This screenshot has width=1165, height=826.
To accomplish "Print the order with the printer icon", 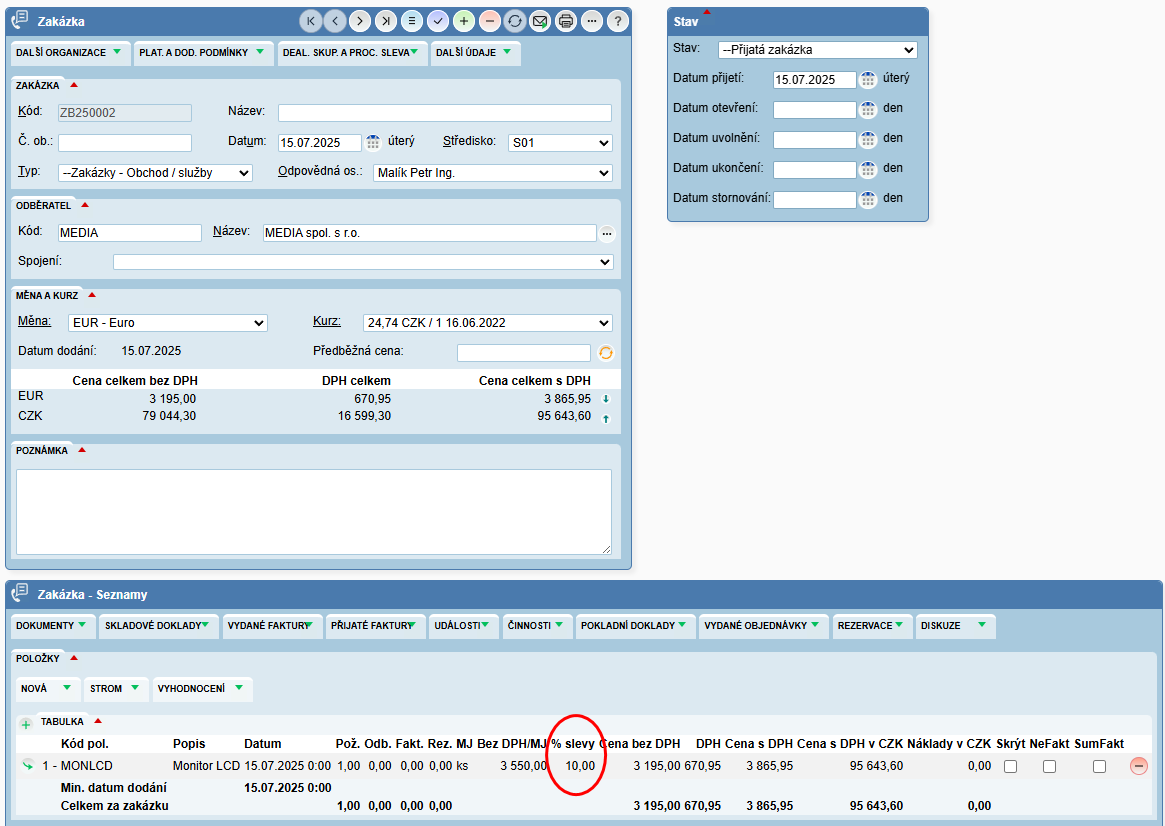I will click(x=567, y=21).
